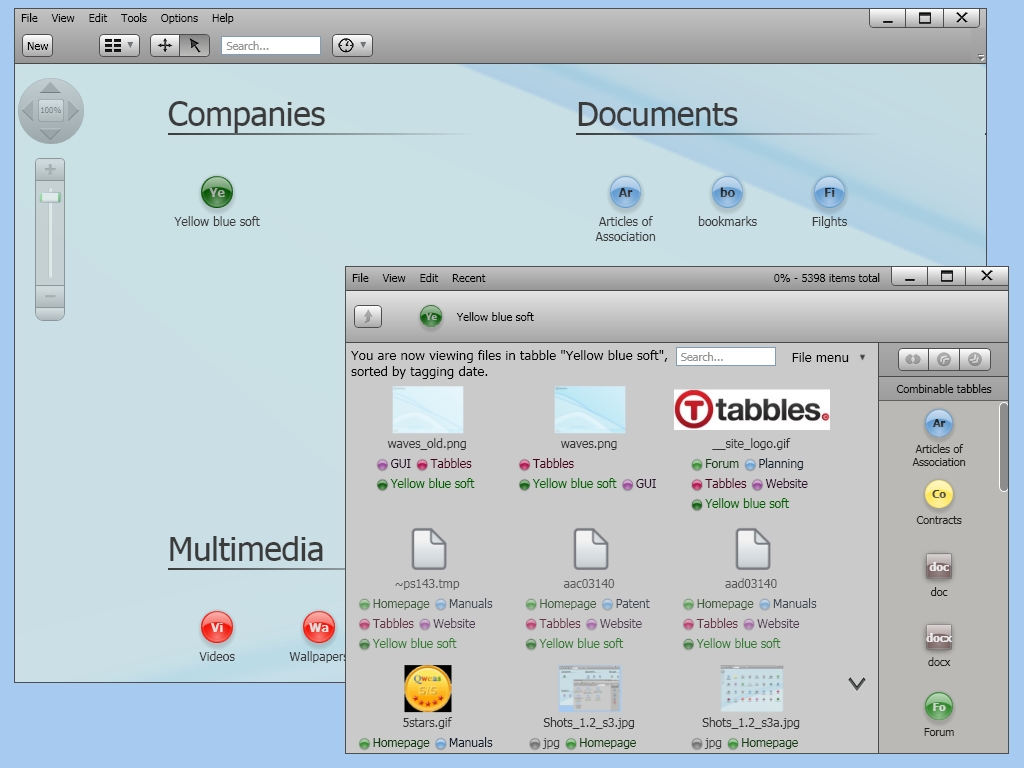Open the Tools menu
Viewport: 1024px width, 768px height.
(133, 17)
